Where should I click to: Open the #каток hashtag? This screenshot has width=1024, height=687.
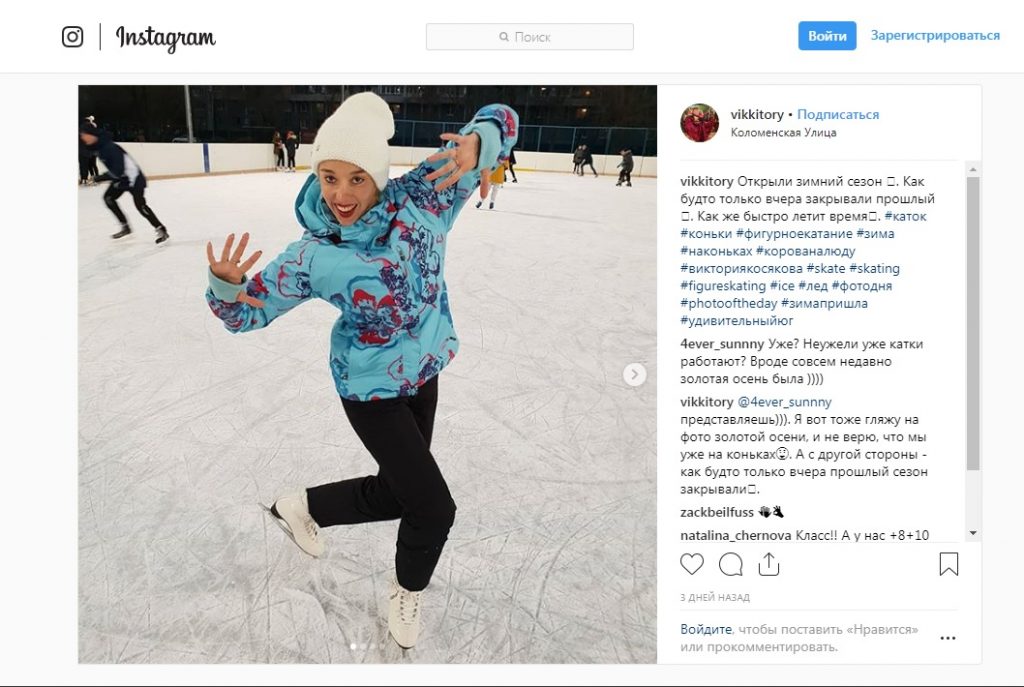[905, 216]
